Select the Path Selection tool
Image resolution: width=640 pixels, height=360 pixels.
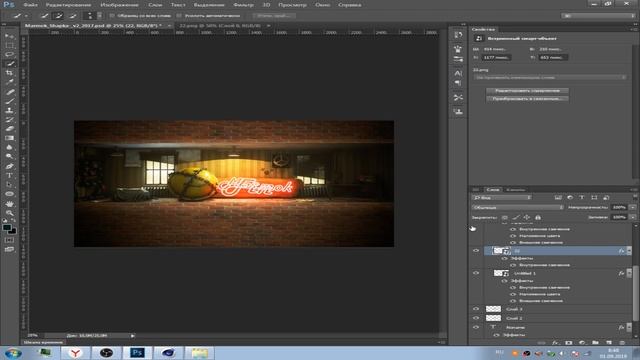pos(9,184)
